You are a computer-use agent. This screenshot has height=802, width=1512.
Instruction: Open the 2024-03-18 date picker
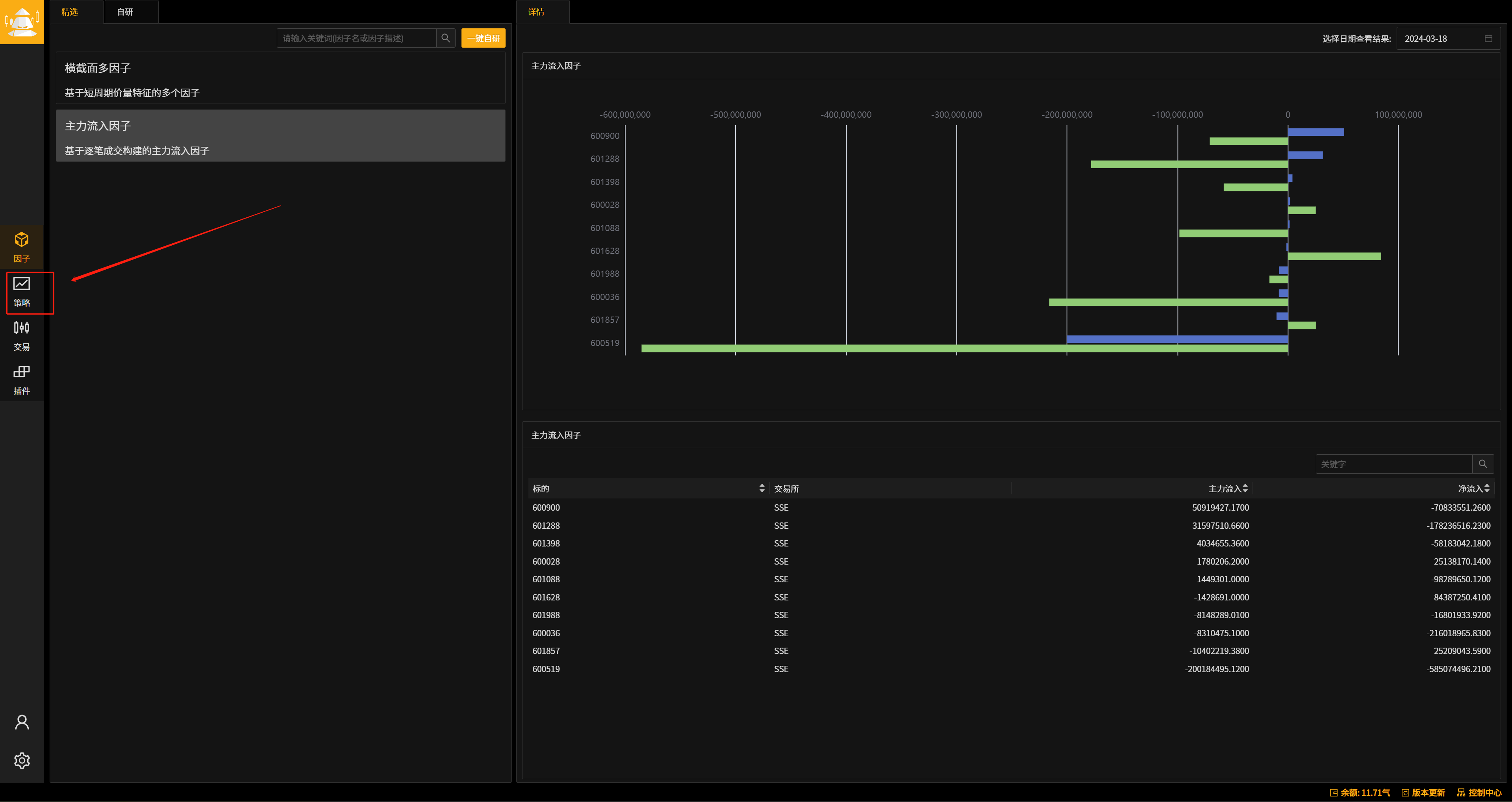[x=1448, y=39]
